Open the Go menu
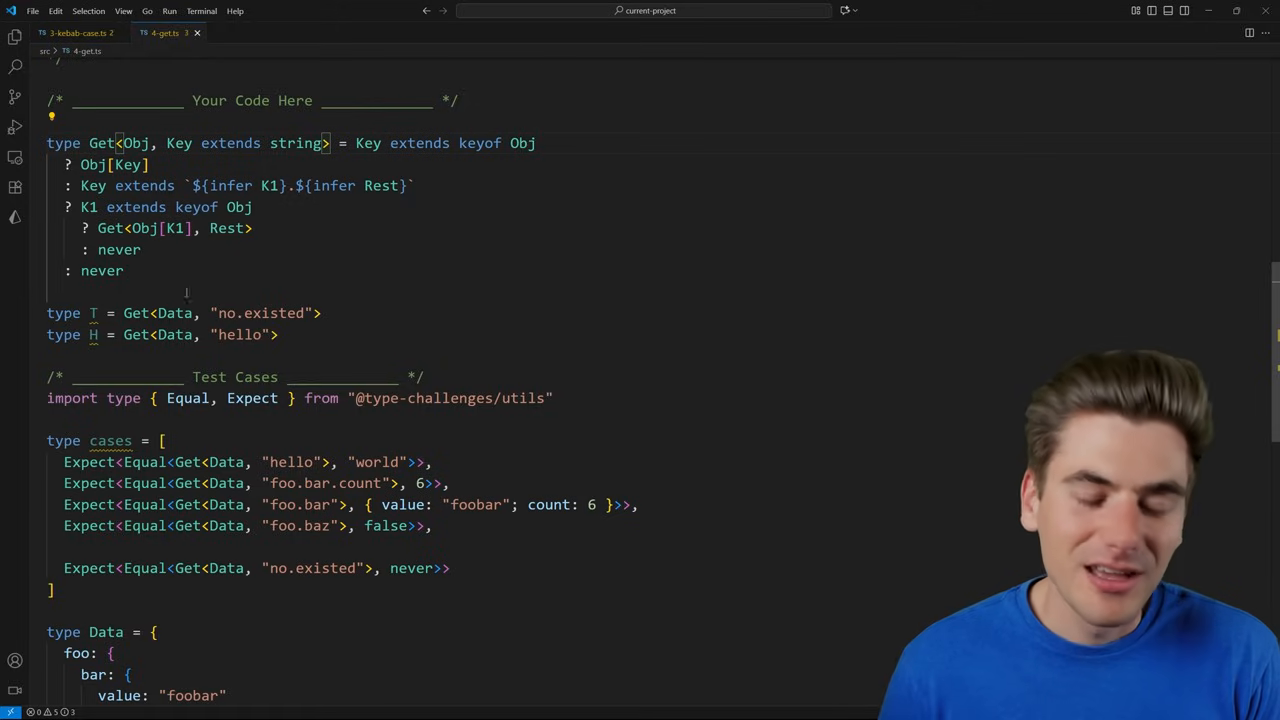Image resolution: width=1280 pixels, height=720 pixels. [x=147, y=11]
